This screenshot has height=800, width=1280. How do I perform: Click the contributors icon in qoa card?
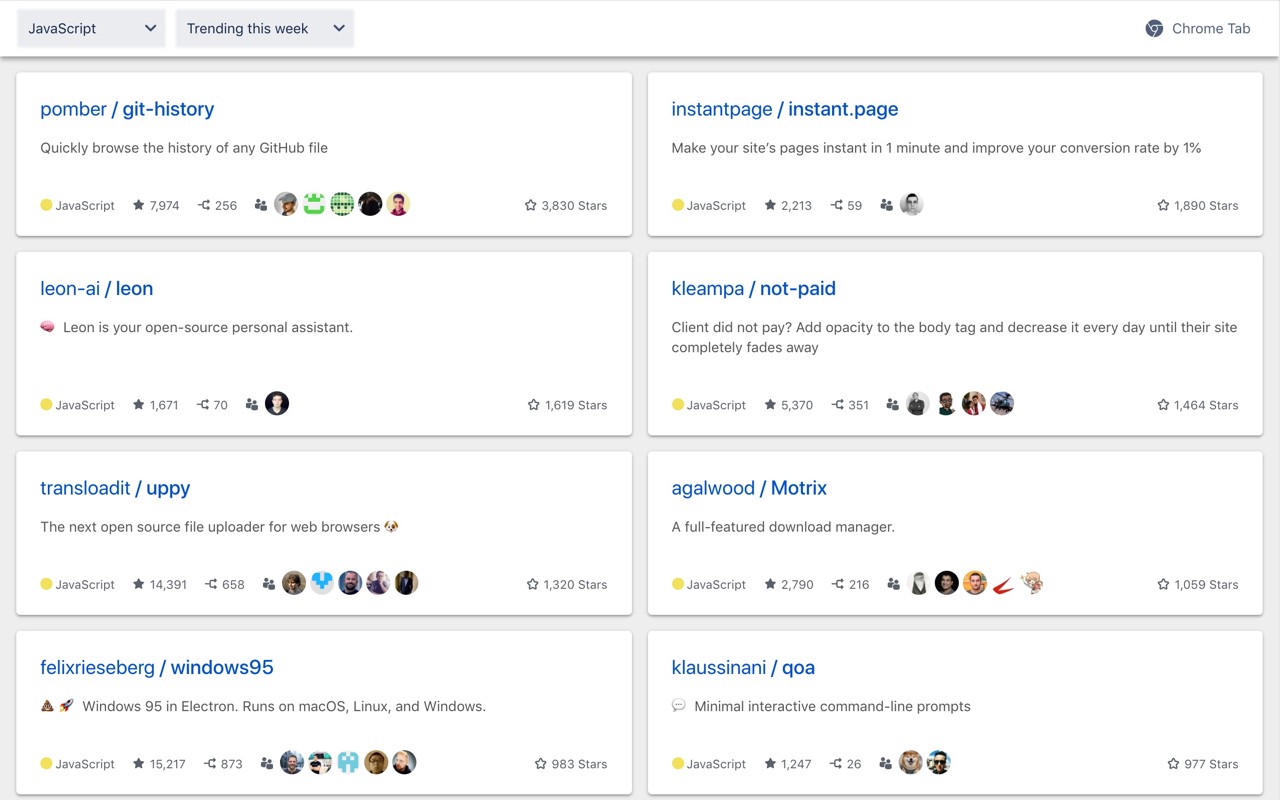[885, 764]
